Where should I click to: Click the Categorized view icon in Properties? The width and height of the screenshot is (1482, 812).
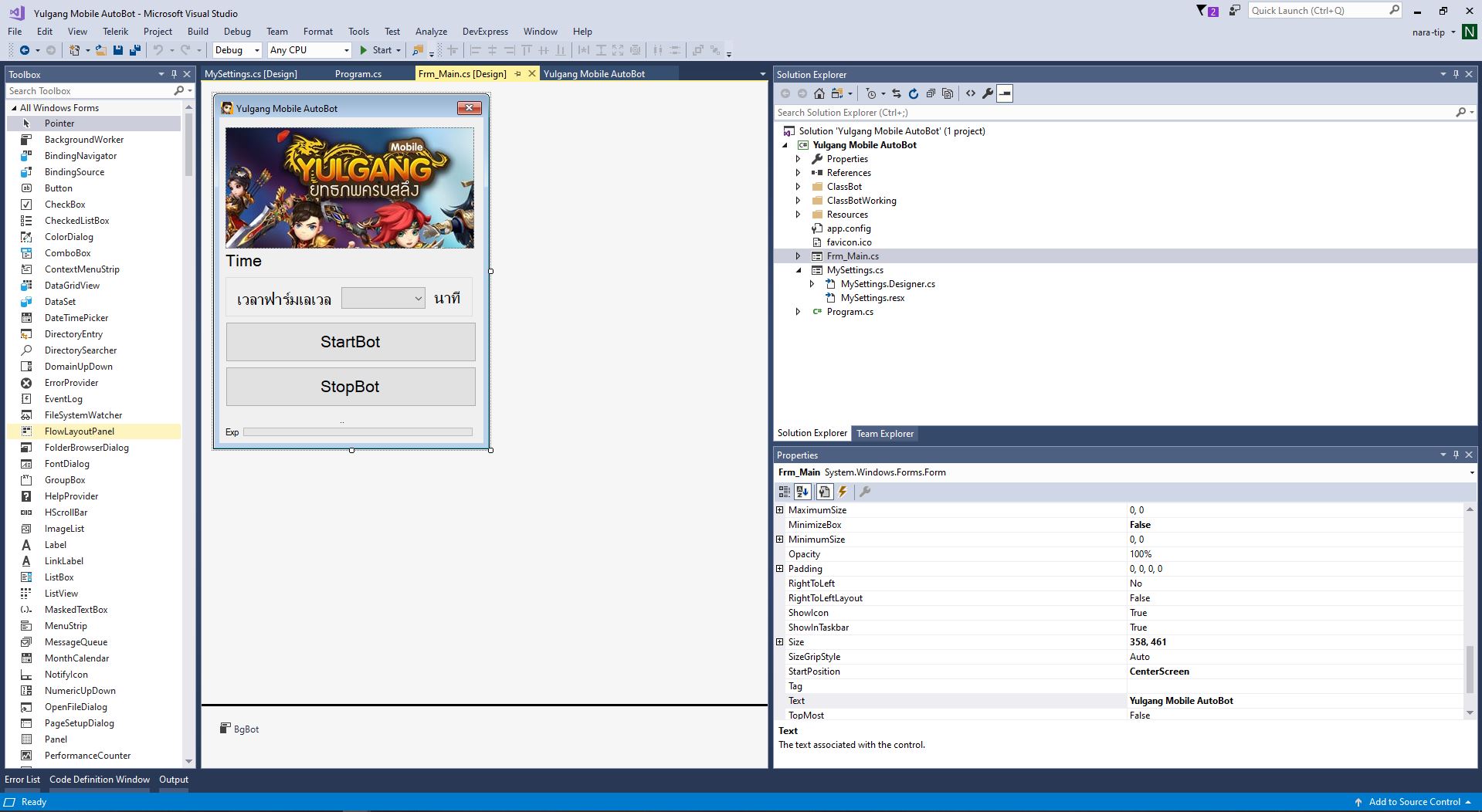pyautogui.click(x=785, y=492)
